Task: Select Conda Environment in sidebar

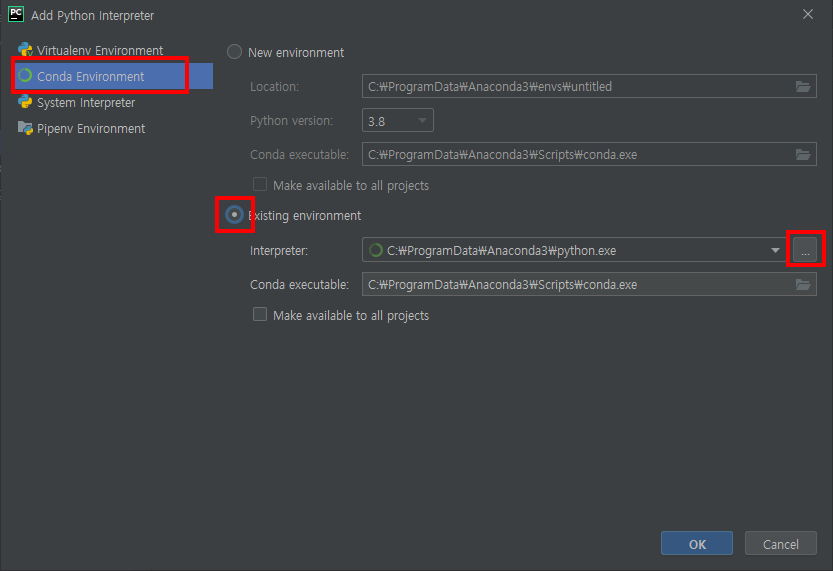Action: pos(112,76)
